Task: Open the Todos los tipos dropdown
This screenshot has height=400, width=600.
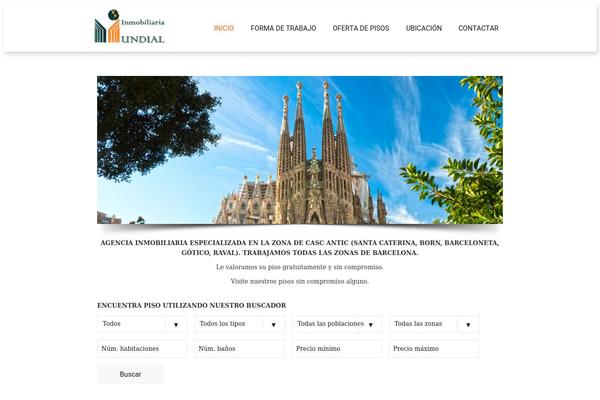Action: click(x=240, y=324)
